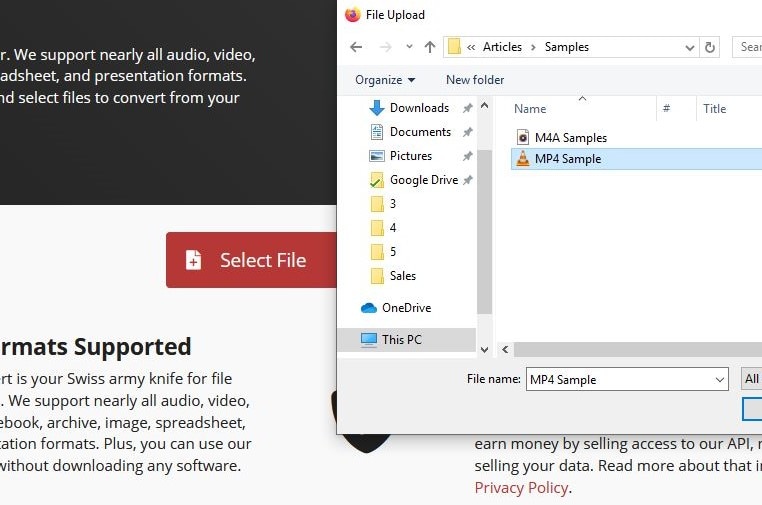Viewport: 762px width, 505px height.
Task: Click the horizontal scrollbar left arrow
Action: coord(505,349)
